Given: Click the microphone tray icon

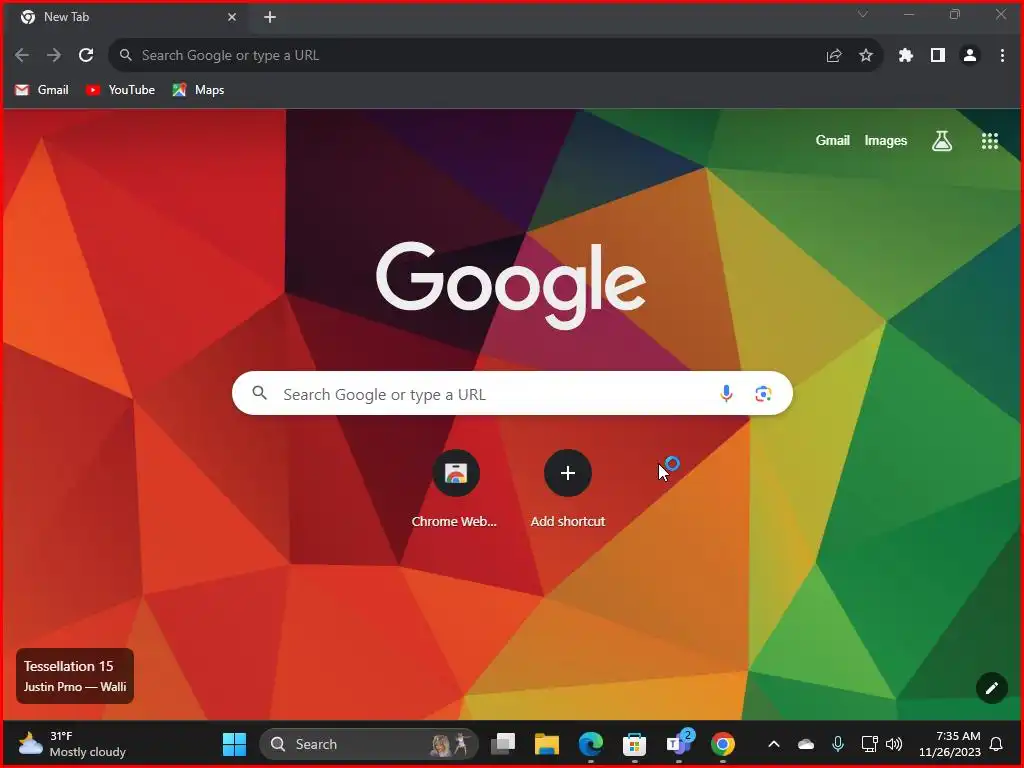Looking at the screenshot, I should pyautogui.click(x=838, y=744).
